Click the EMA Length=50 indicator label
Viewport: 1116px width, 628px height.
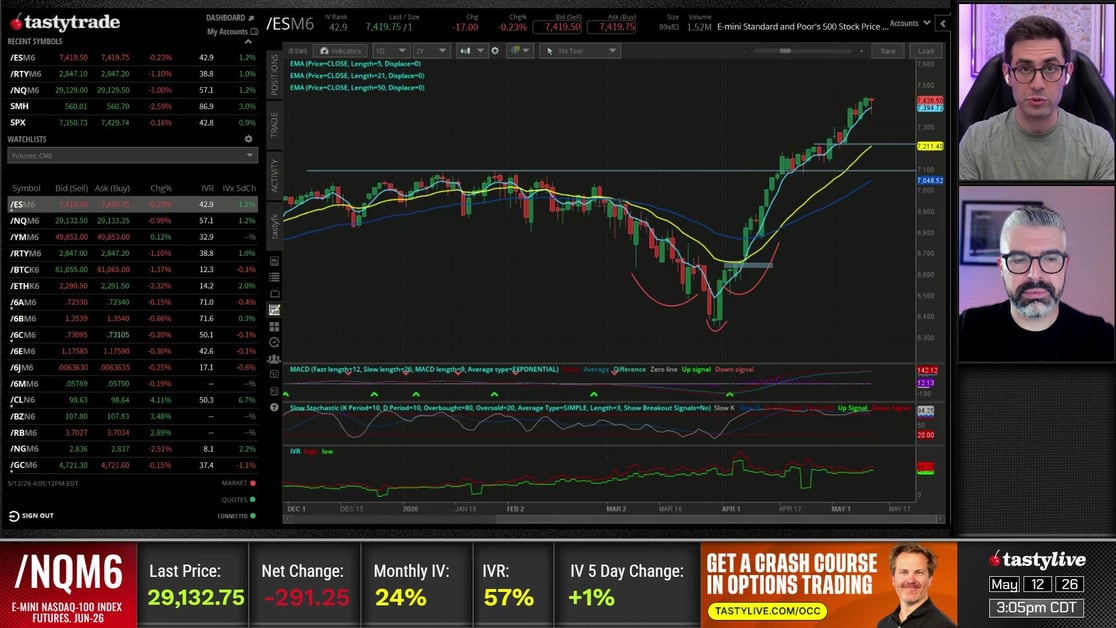click(x=357, y=88)
